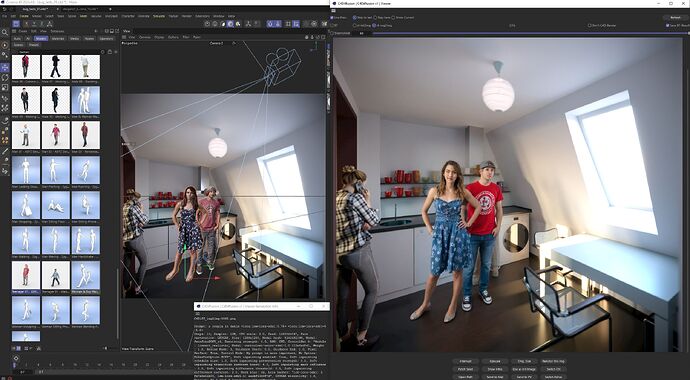Open the Databases menu in asset browser
Screen dimensions: 690x380
(57, 31)
